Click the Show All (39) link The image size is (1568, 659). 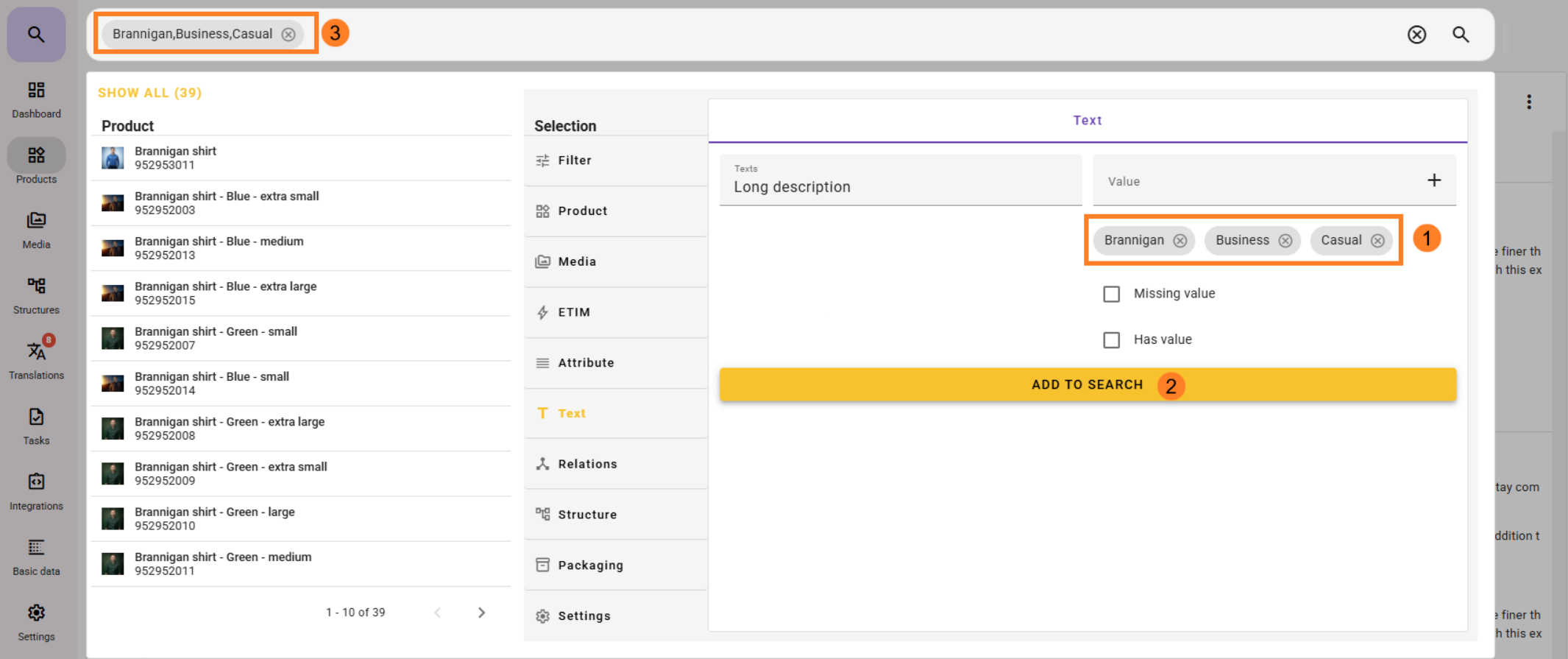click(x=149, y=93)
